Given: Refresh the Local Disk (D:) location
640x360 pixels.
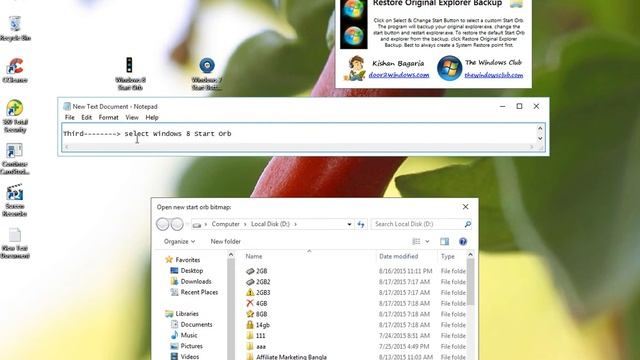Looking at the screenshot, I should (361, 224).
